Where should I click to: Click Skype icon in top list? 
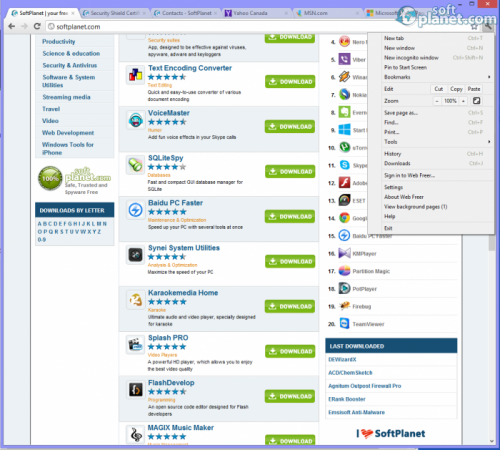click(x=344, y=165)
